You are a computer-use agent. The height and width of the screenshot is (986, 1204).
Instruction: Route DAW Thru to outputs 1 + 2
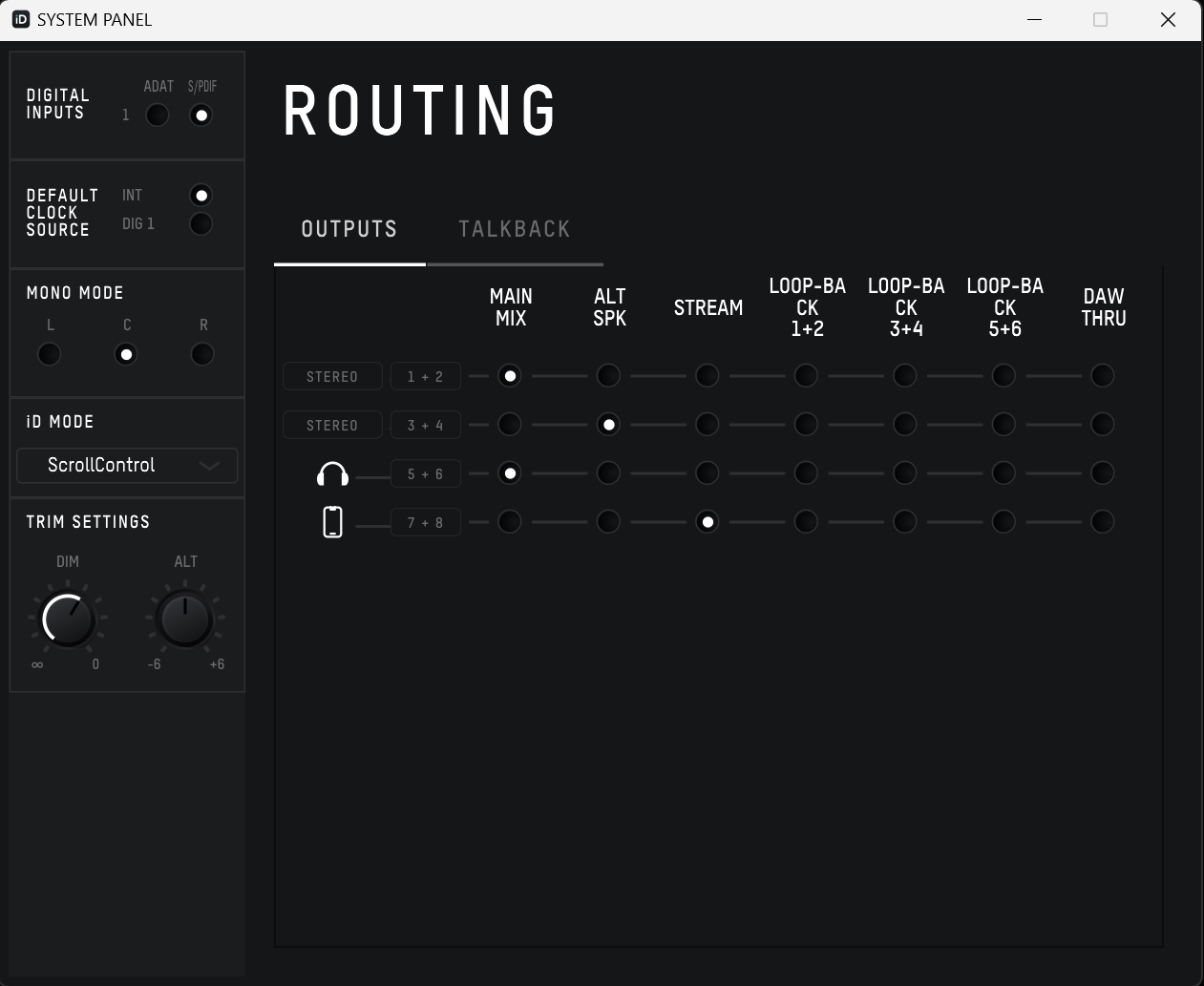point(1103,376)
